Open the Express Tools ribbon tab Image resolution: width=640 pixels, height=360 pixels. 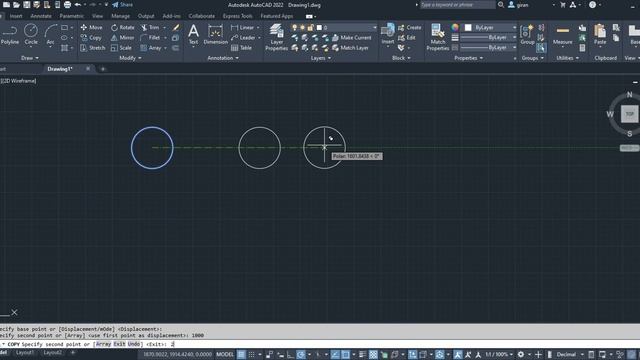[238, 16]
